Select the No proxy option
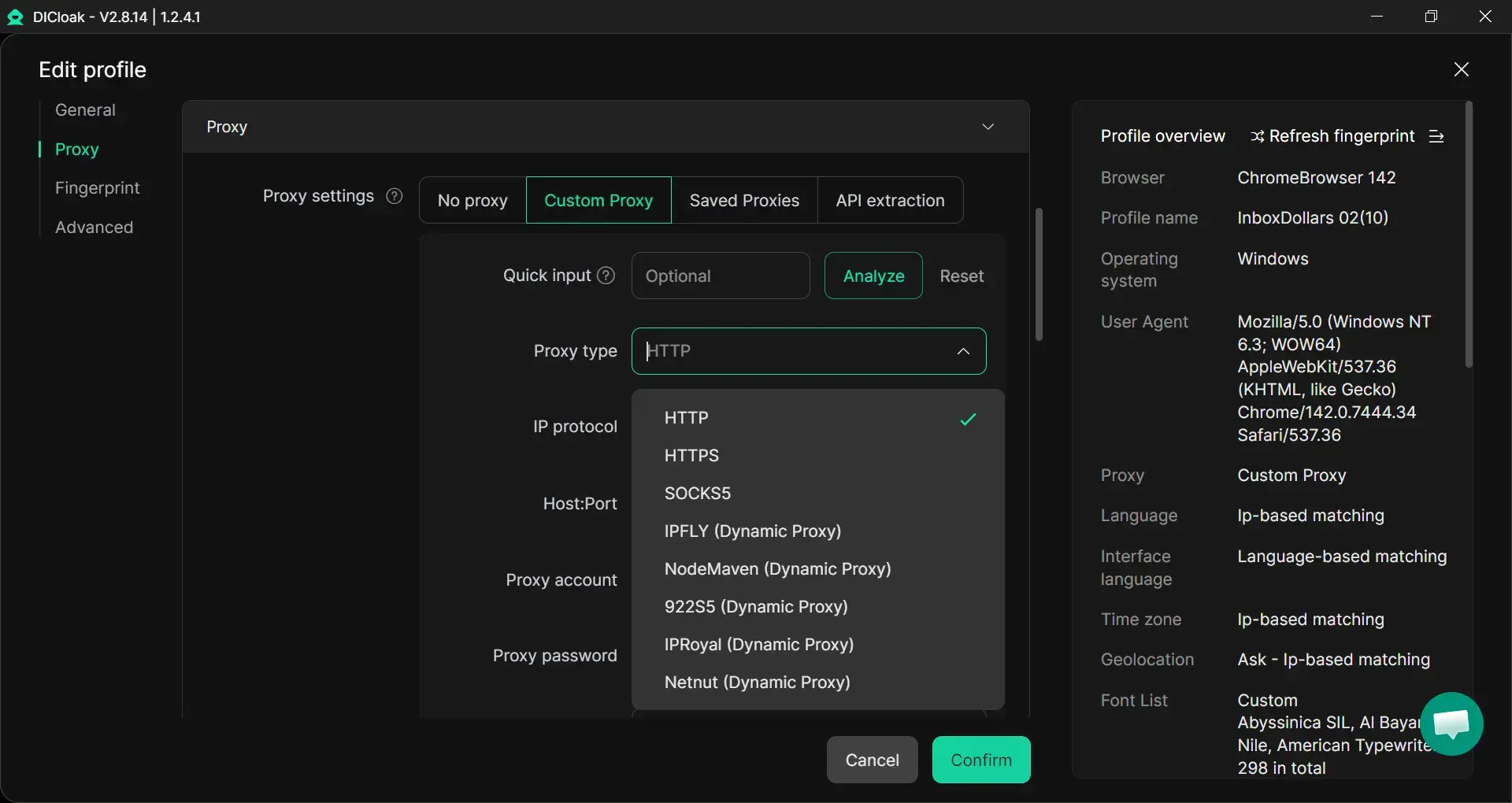 click(x=472, y=201)
